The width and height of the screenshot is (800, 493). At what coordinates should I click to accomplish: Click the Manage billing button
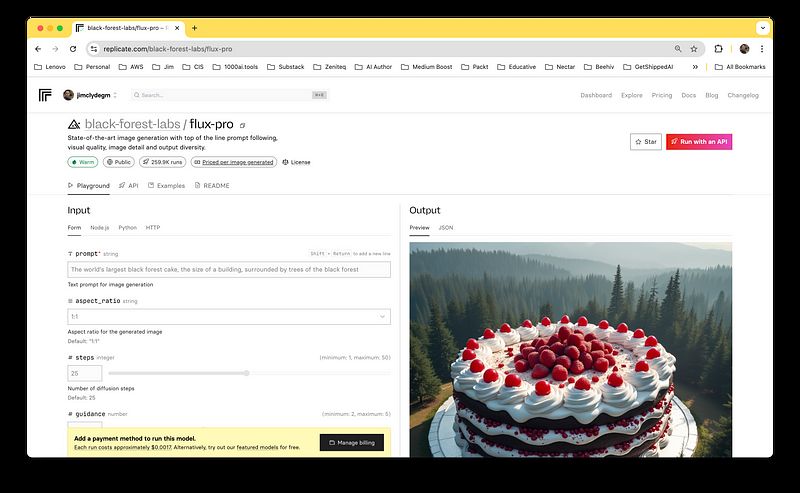pos(352,441)
